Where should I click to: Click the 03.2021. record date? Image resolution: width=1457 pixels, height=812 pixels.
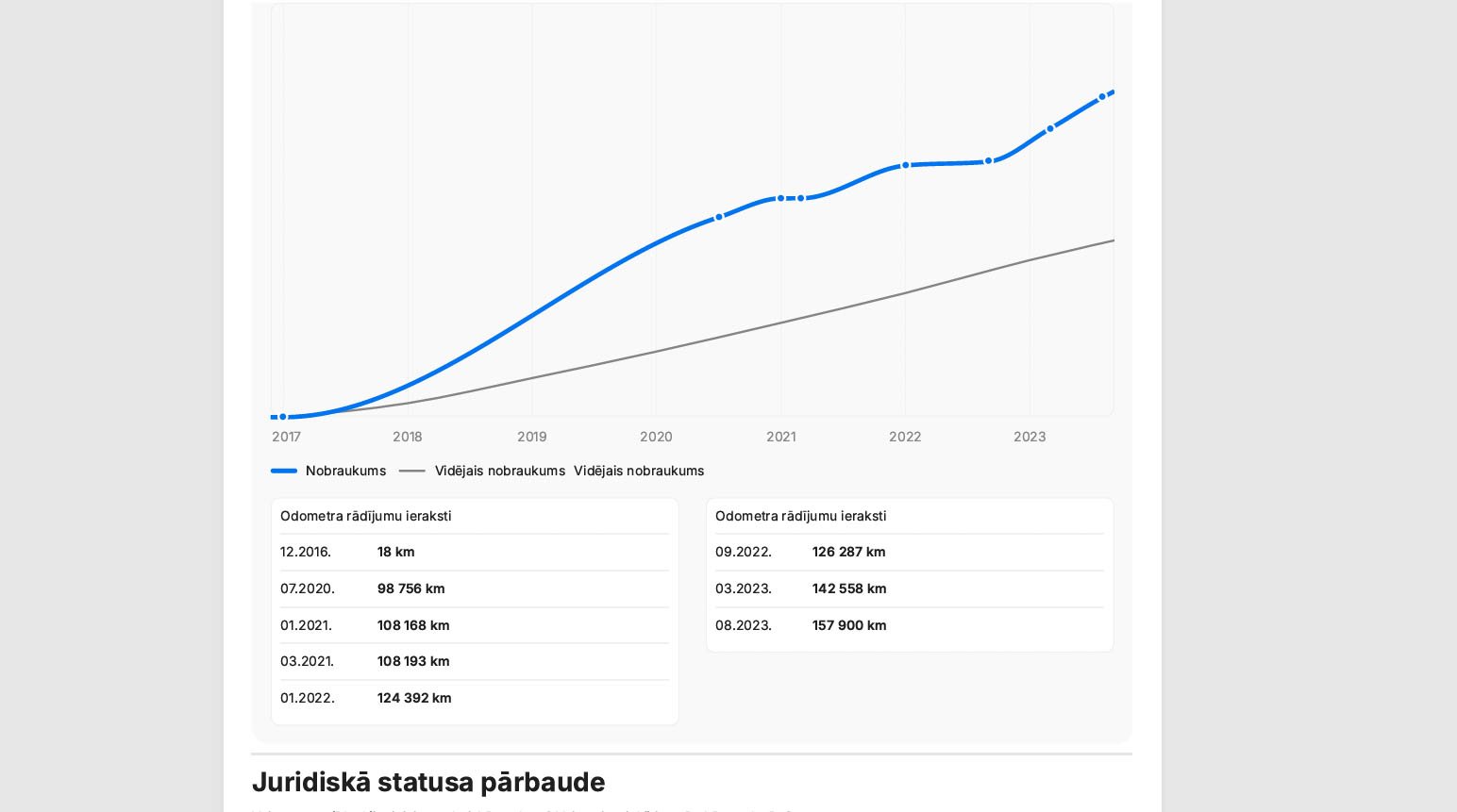click(307, 661)
